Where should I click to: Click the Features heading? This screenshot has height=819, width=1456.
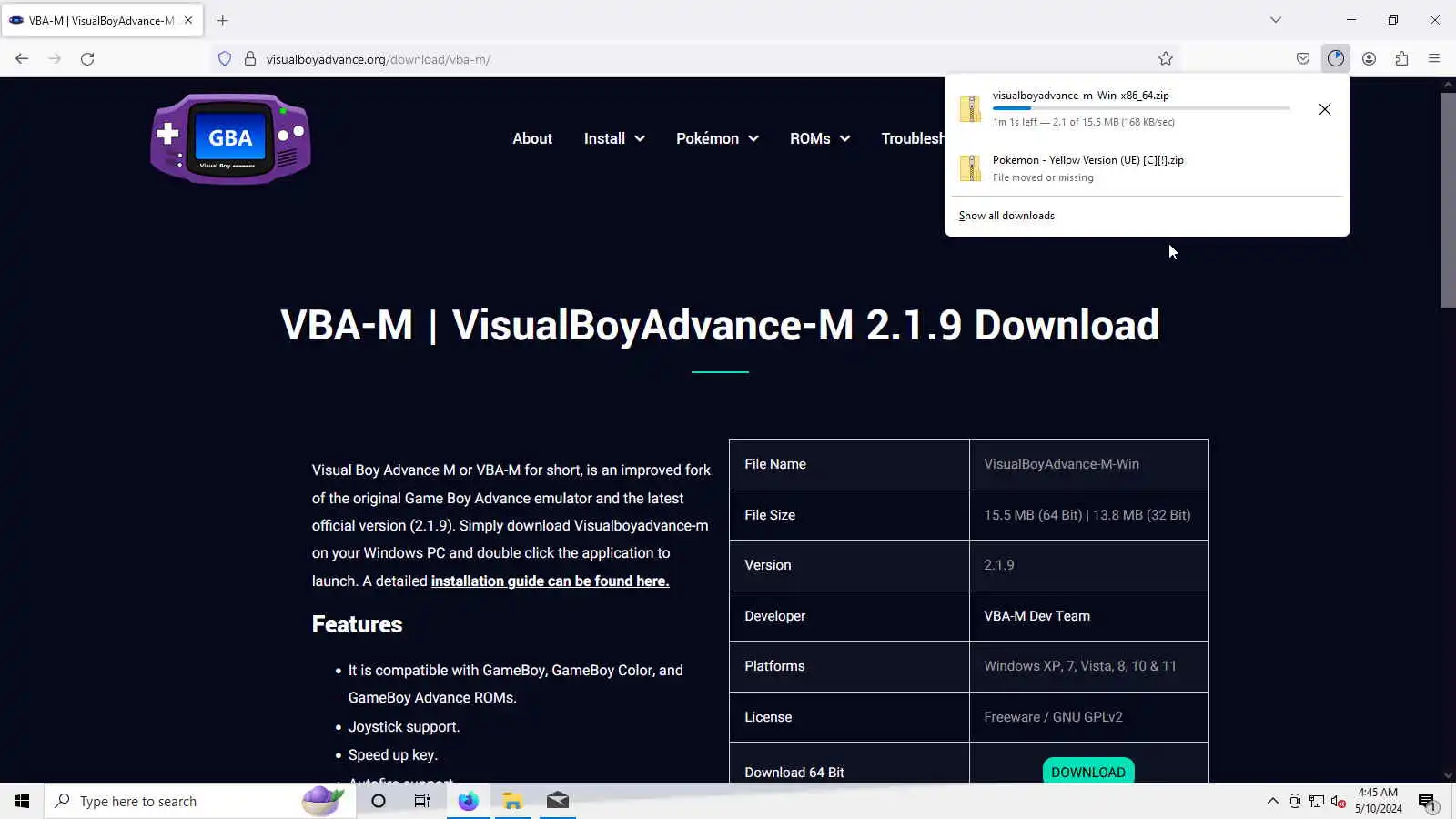(x=357, y=624)
